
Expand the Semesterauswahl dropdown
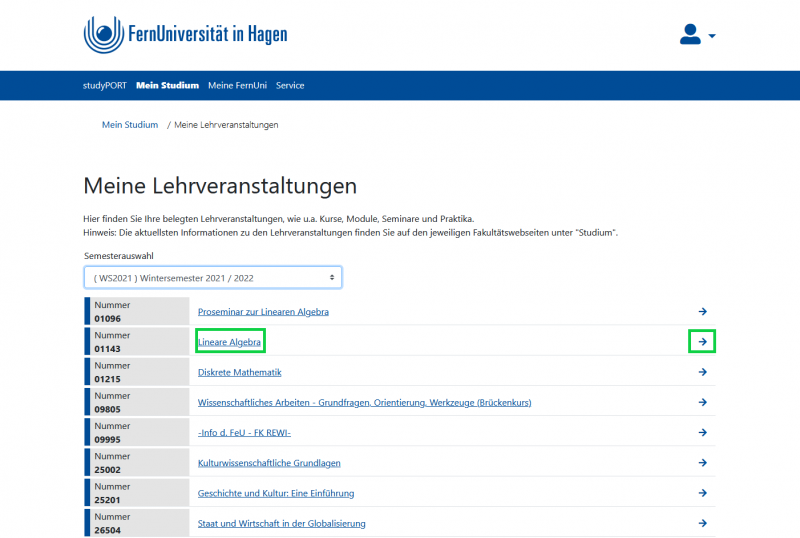[x=213, y=277]
